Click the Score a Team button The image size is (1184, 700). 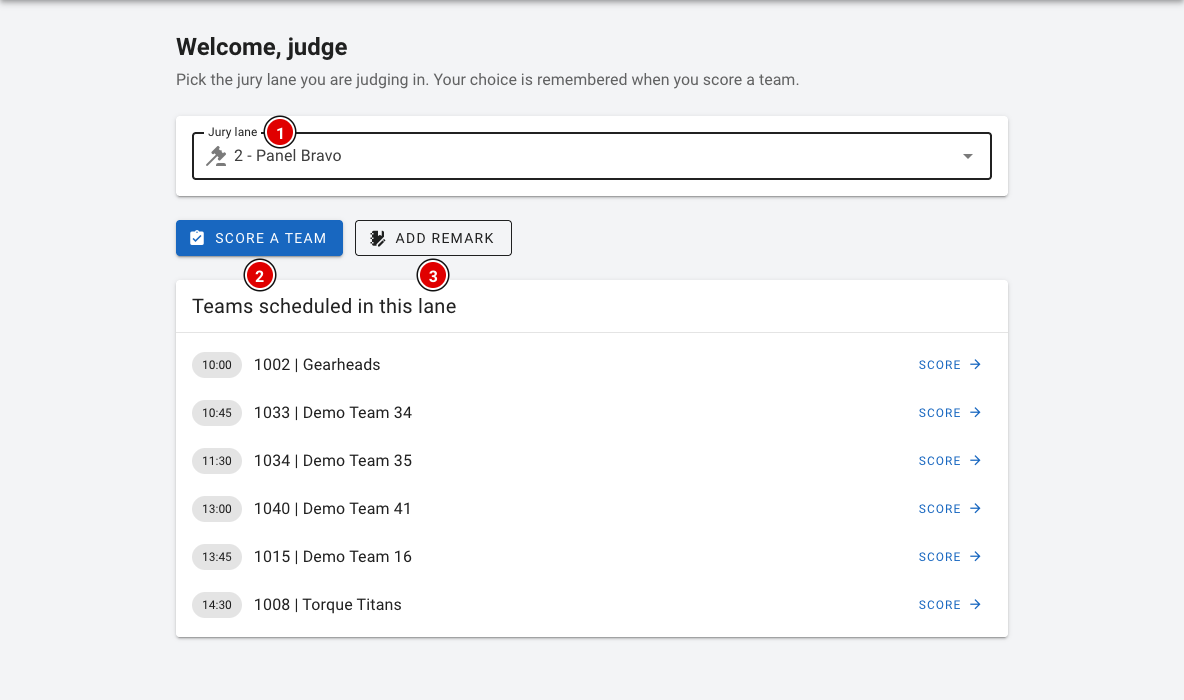click(259, 238)
